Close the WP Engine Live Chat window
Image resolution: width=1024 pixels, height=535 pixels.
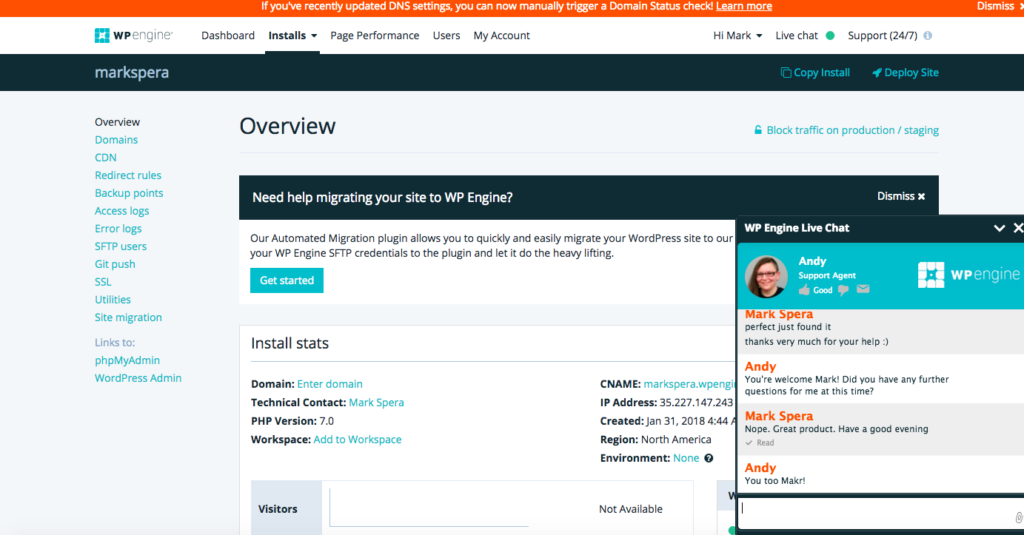pos(1017,227)
